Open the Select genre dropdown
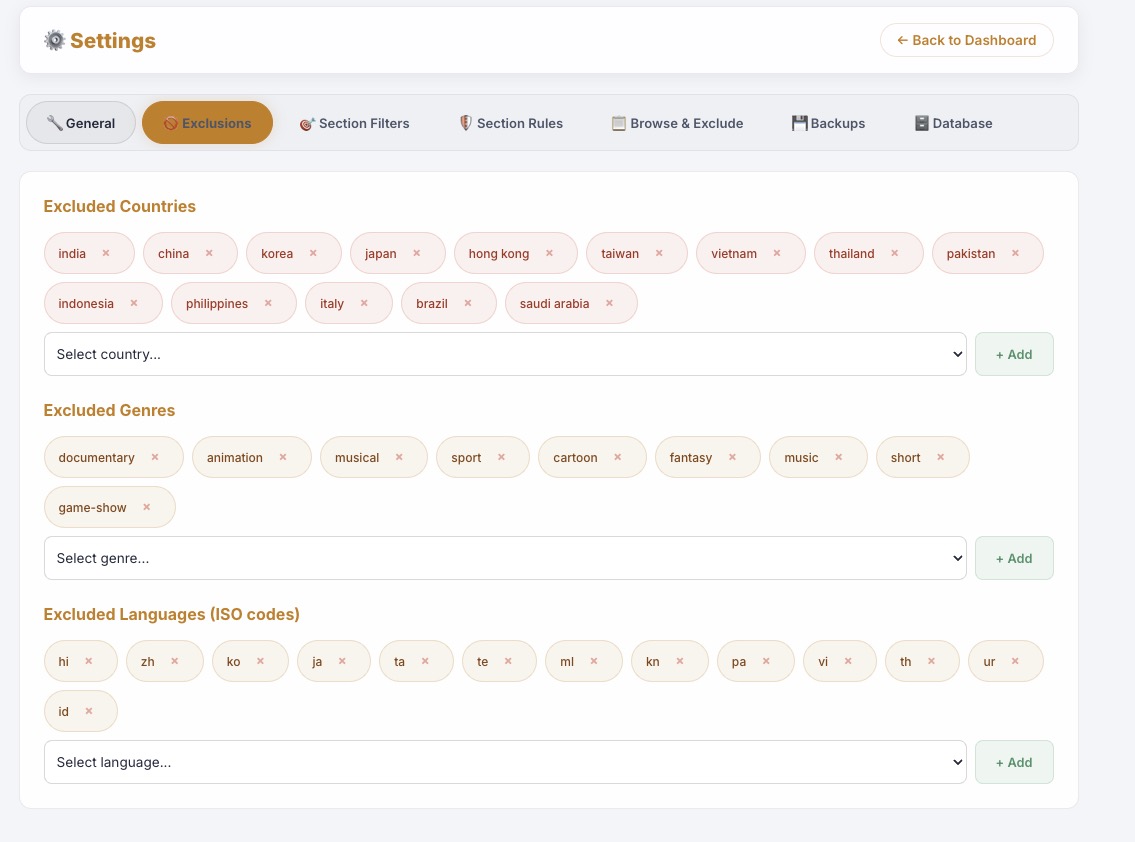 click(x=505, y=558)
